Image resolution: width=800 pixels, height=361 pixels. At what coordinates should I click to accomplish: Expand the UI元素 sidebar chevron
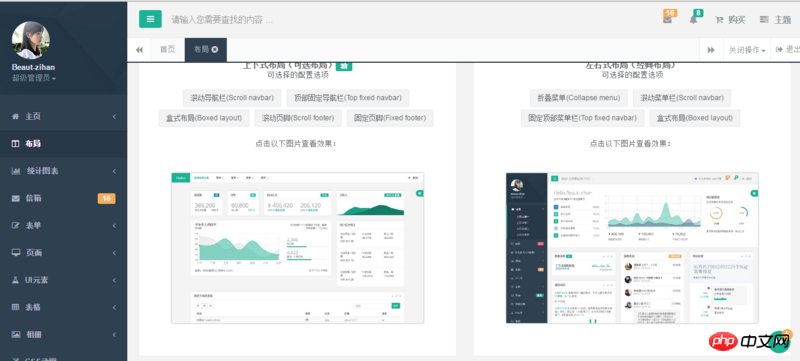[114, 280]
